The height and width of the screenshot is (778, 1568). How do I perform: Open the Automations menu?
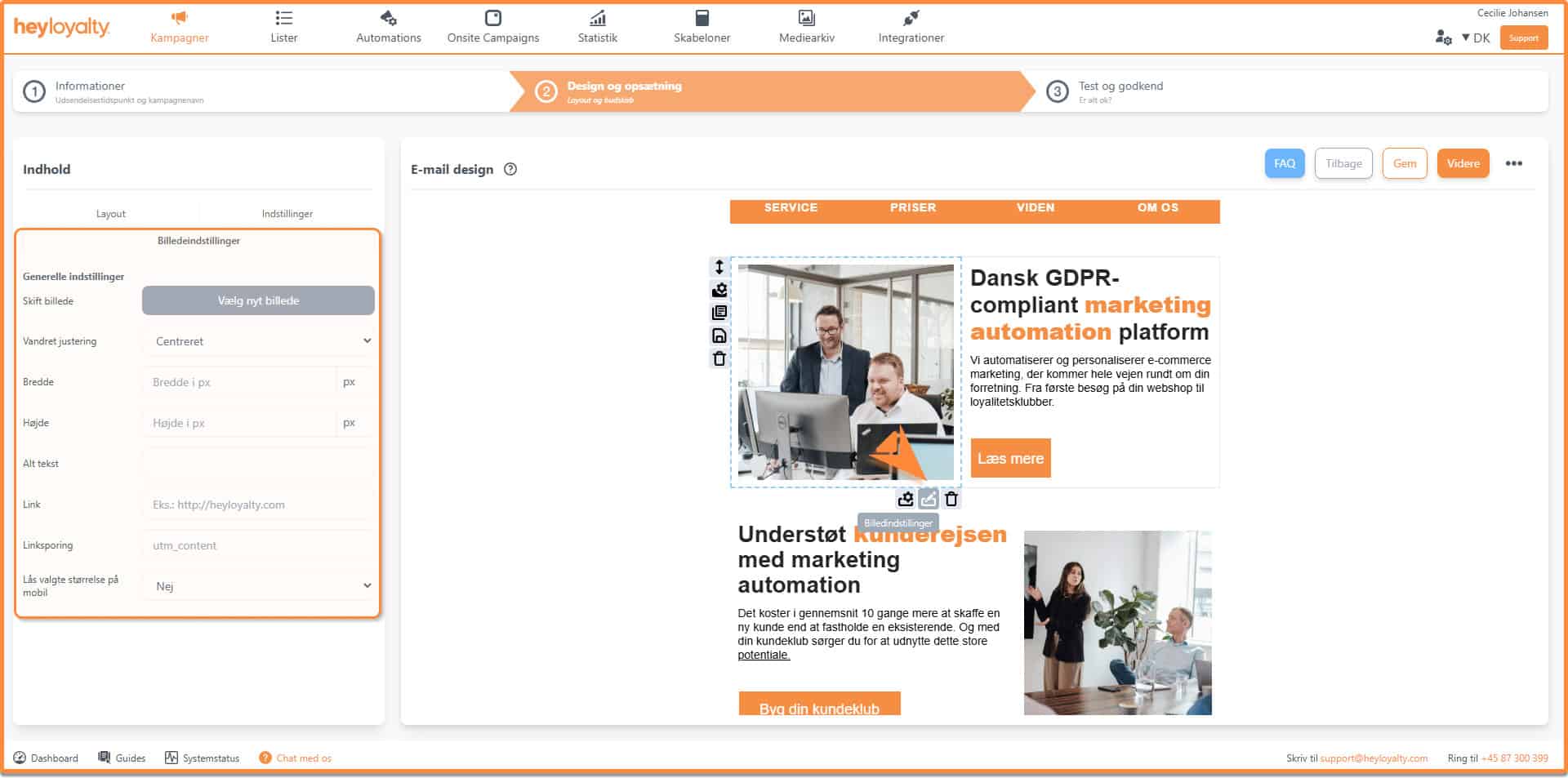click(388, 27)
